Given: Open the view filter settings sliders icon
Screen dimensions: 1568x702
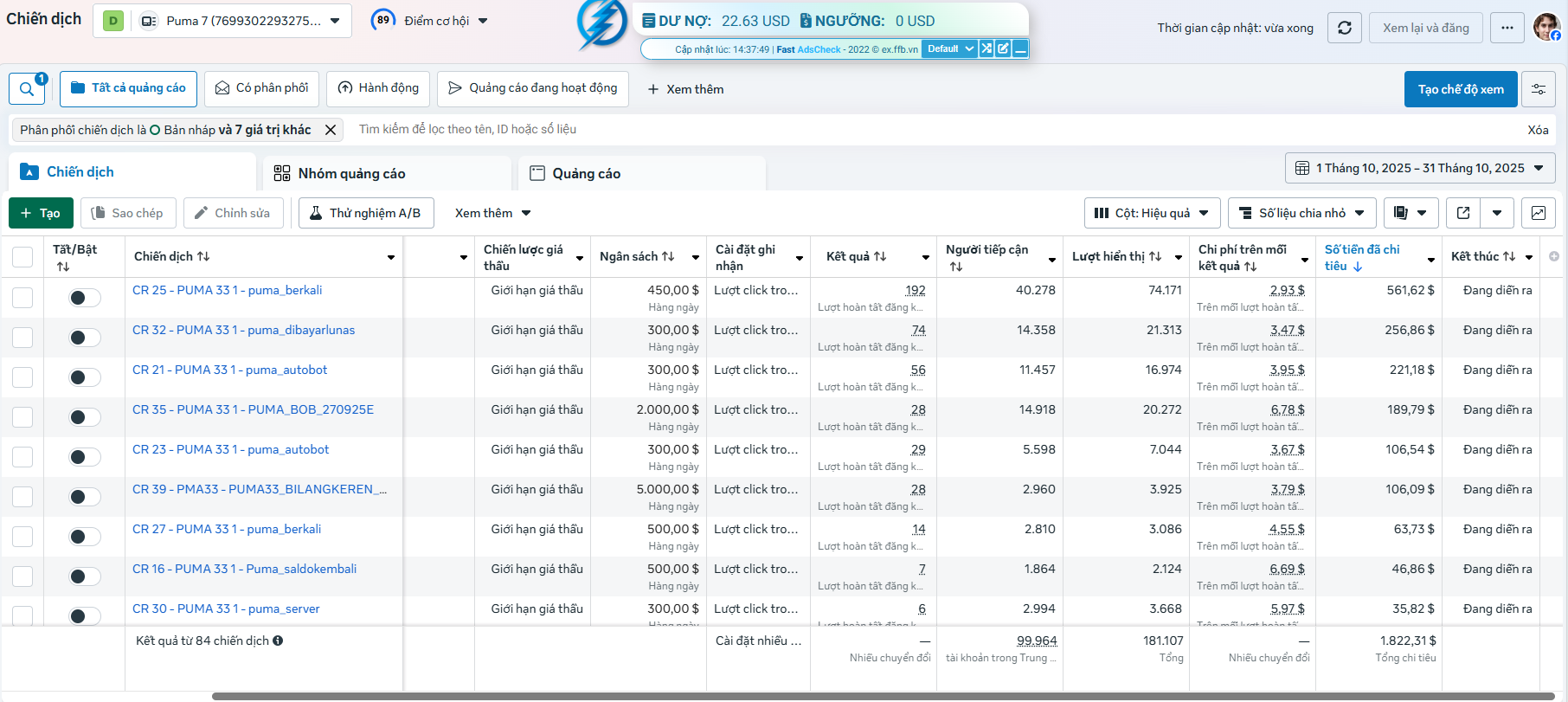Looking at the screenshot, I should (1539, 89).
